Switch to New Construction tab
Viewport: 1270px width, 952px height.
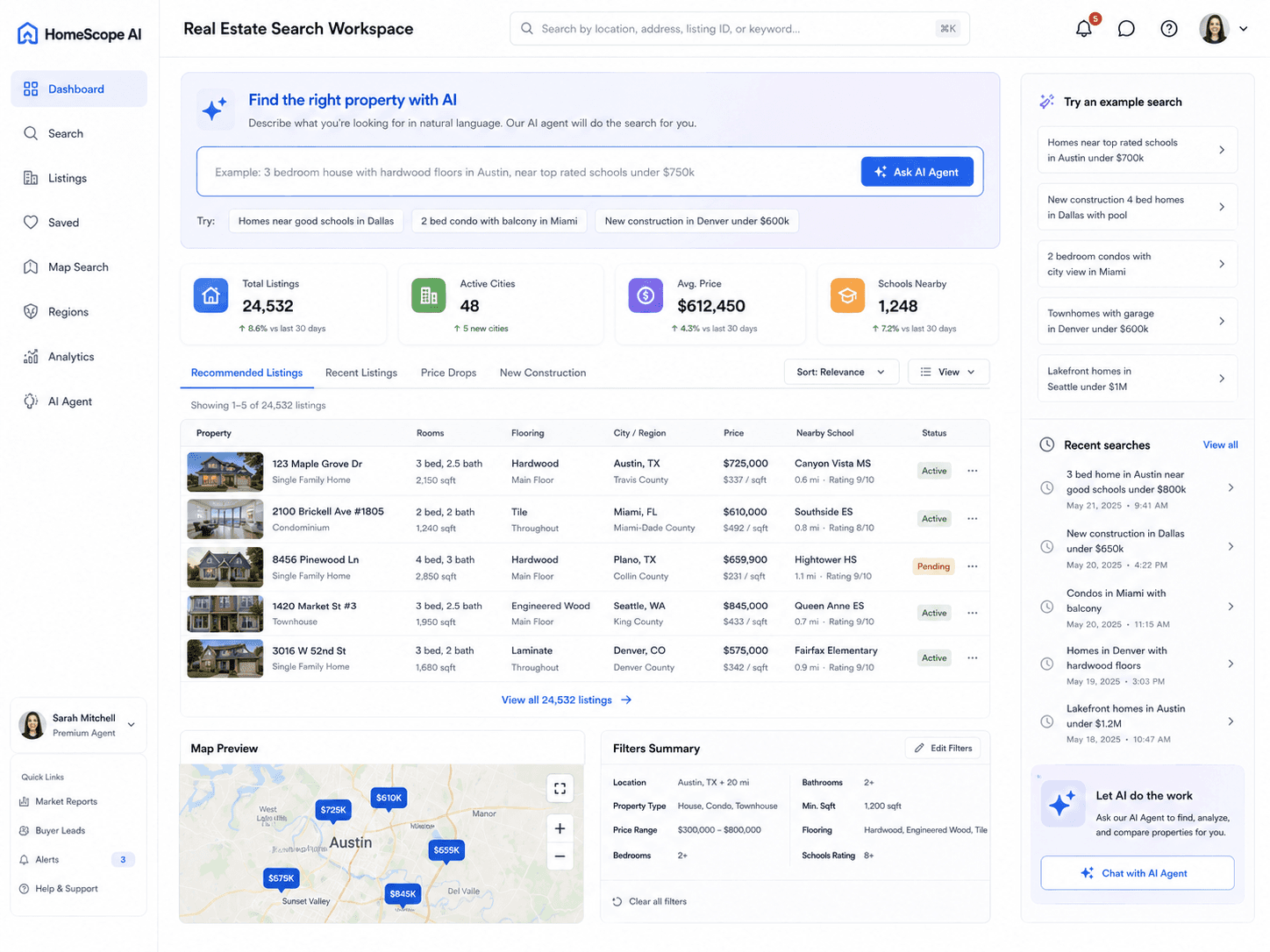click(543, 373)
